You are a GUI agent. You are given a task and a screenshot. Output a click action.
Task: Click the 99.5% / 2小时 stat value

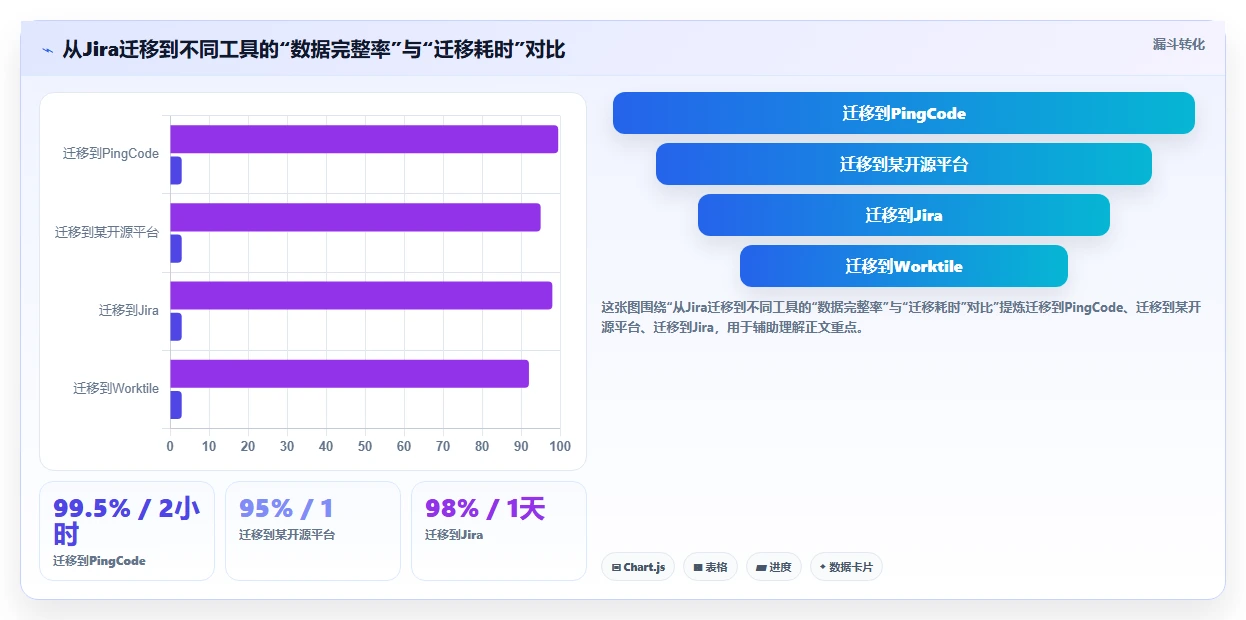[x=127, y=520]
